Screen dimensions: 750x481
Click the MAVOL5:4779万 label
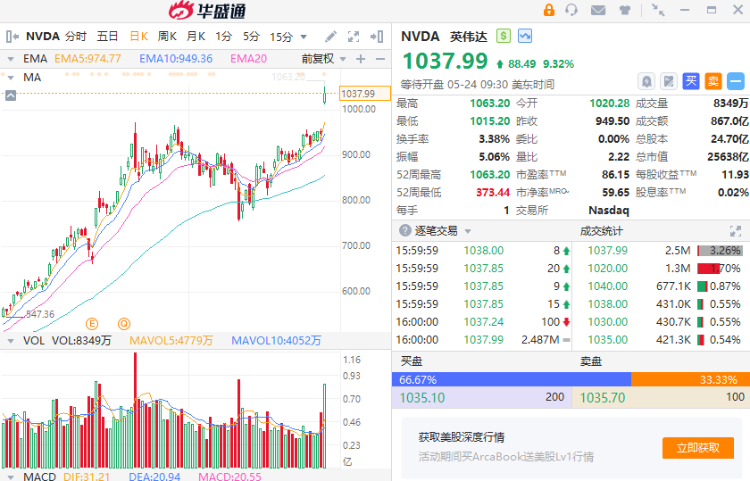171,341
